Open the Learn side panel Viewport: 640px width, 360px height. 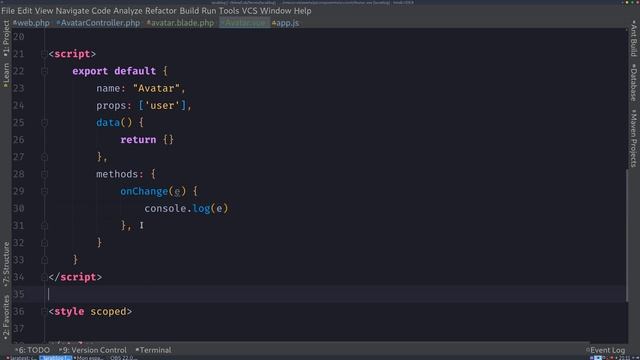pos(6,75)
